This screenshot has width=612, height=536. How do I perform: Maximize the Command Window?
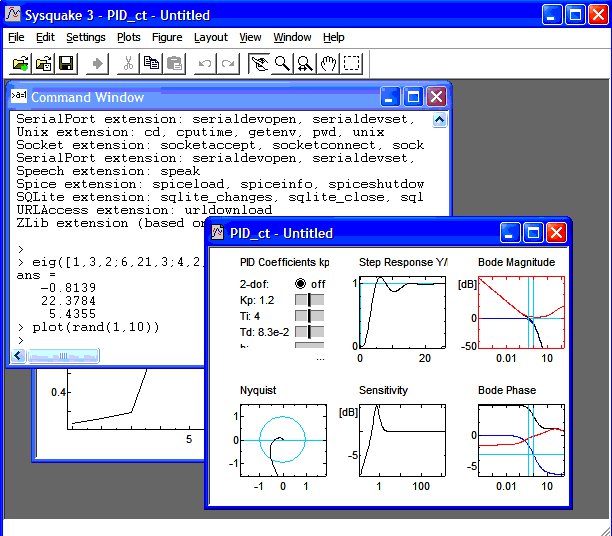[x=413, y=96]
